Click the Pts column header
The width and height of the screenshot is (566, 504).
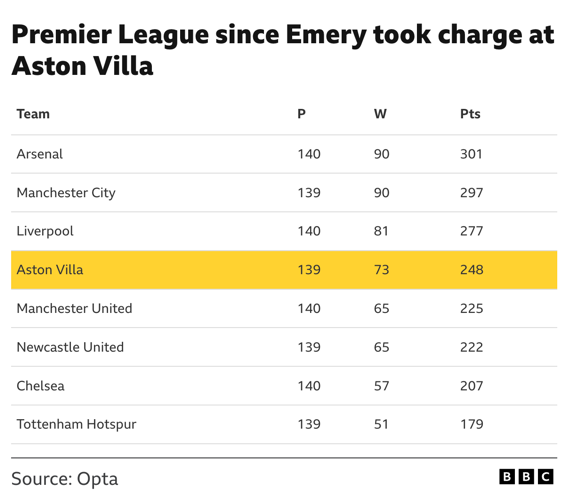pos(470,114)
